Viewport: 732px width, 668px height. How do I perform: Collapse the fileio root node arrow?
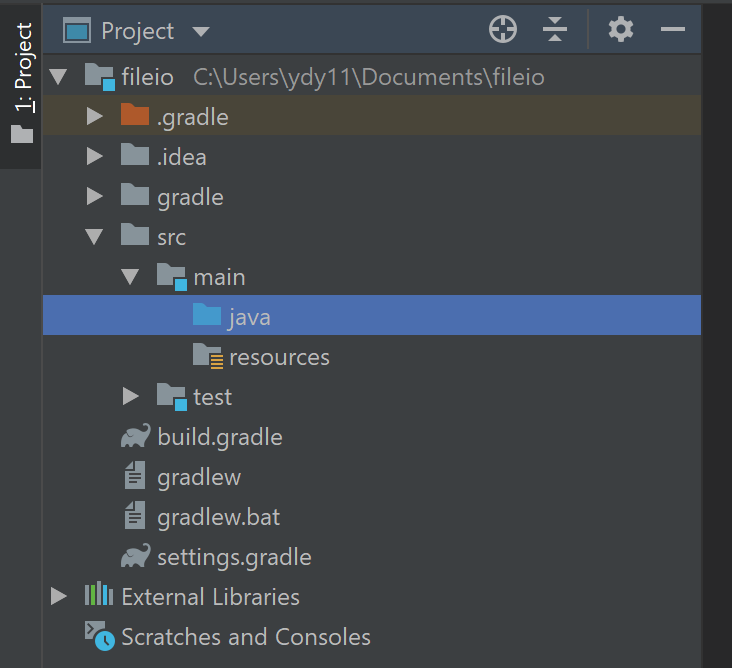point(58,77)
